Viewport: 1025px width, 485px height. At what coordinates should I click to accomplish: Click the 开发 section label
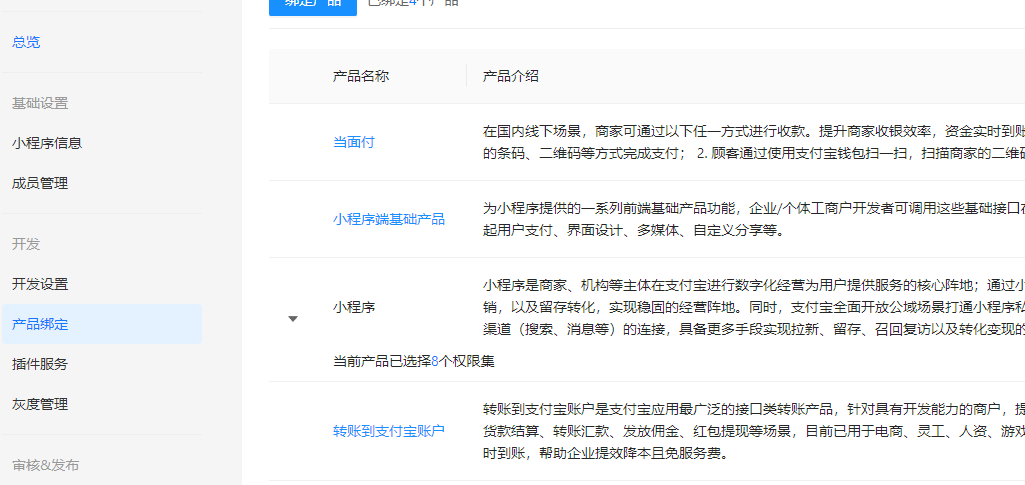point(26,244)
